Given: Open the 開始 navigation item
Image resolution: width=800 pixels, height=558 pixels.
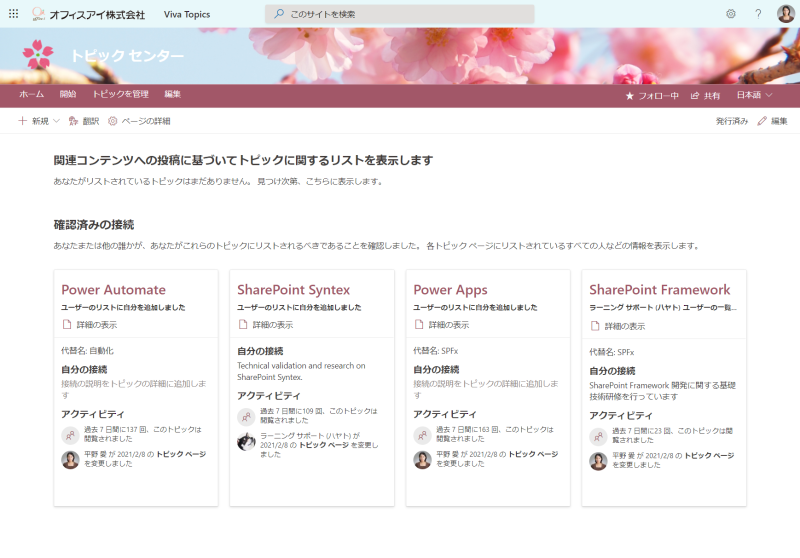Looking at the screenshot, I should 68,94.
